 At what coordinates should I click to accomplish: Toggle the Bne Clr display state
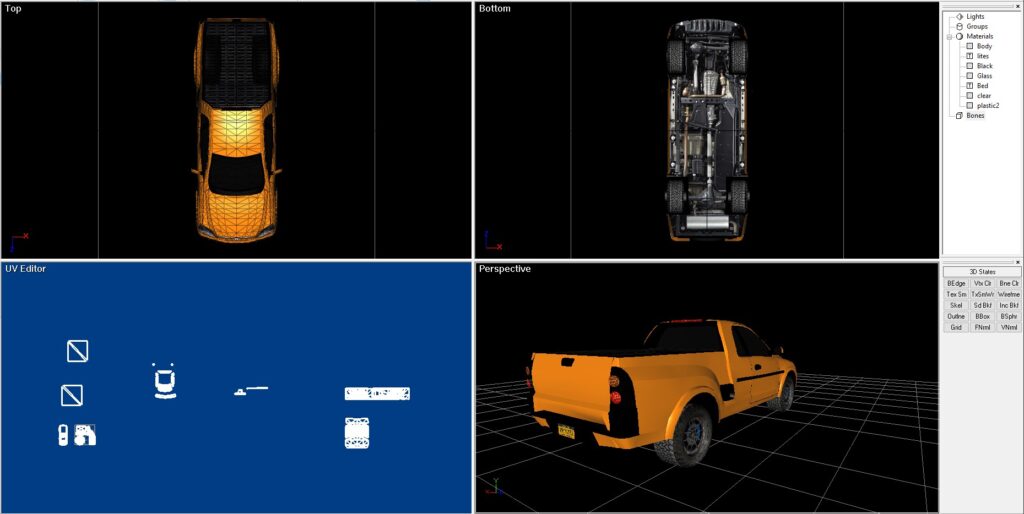[1008, 283]
